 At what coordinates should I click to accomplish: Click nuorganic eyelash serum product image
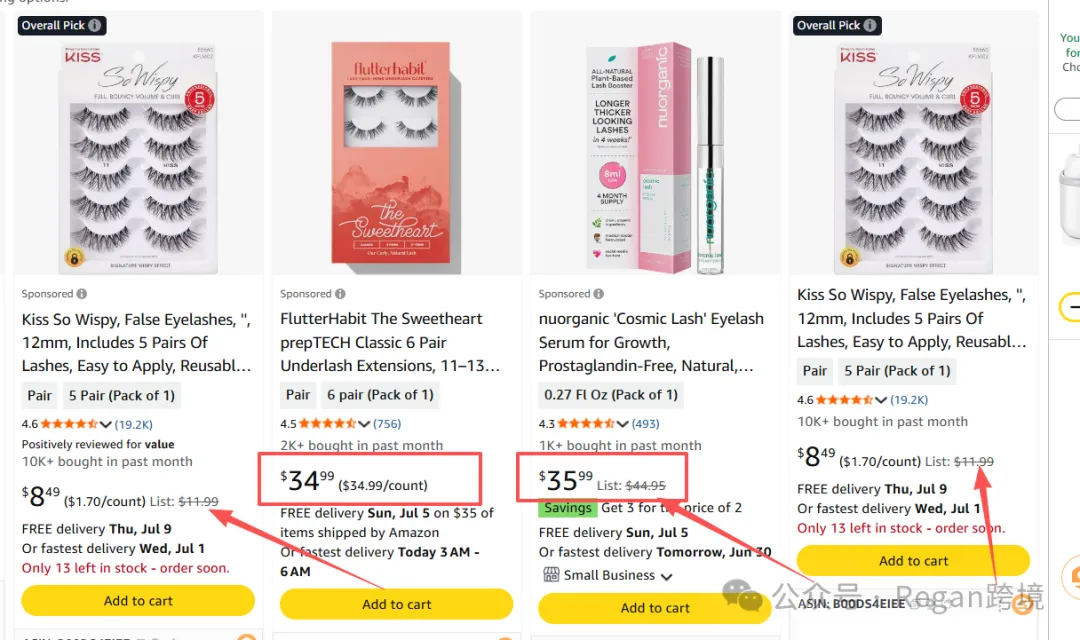point(655,157)
